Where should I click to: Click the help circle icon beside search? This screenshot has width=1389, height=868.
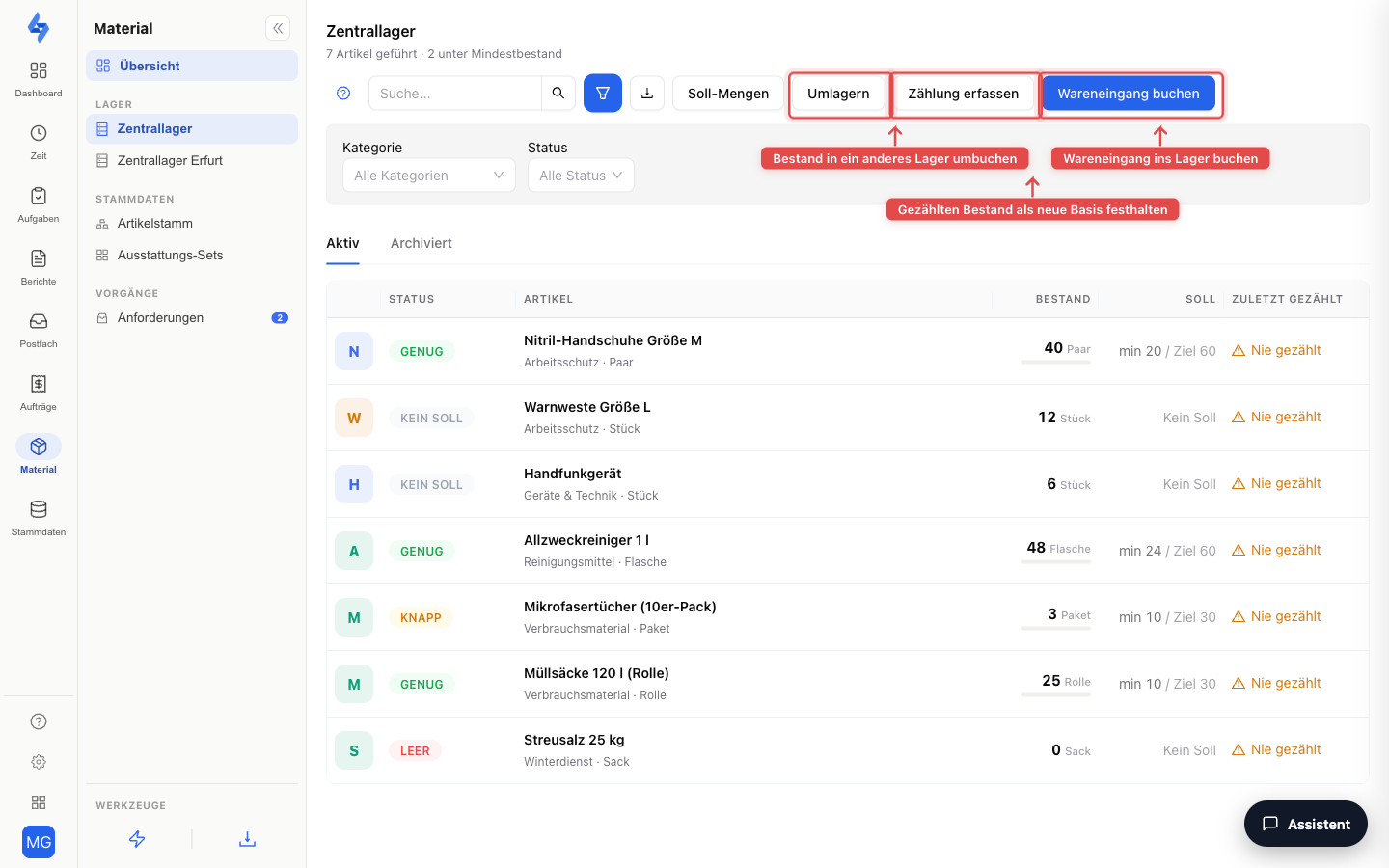tap(343, 94)
